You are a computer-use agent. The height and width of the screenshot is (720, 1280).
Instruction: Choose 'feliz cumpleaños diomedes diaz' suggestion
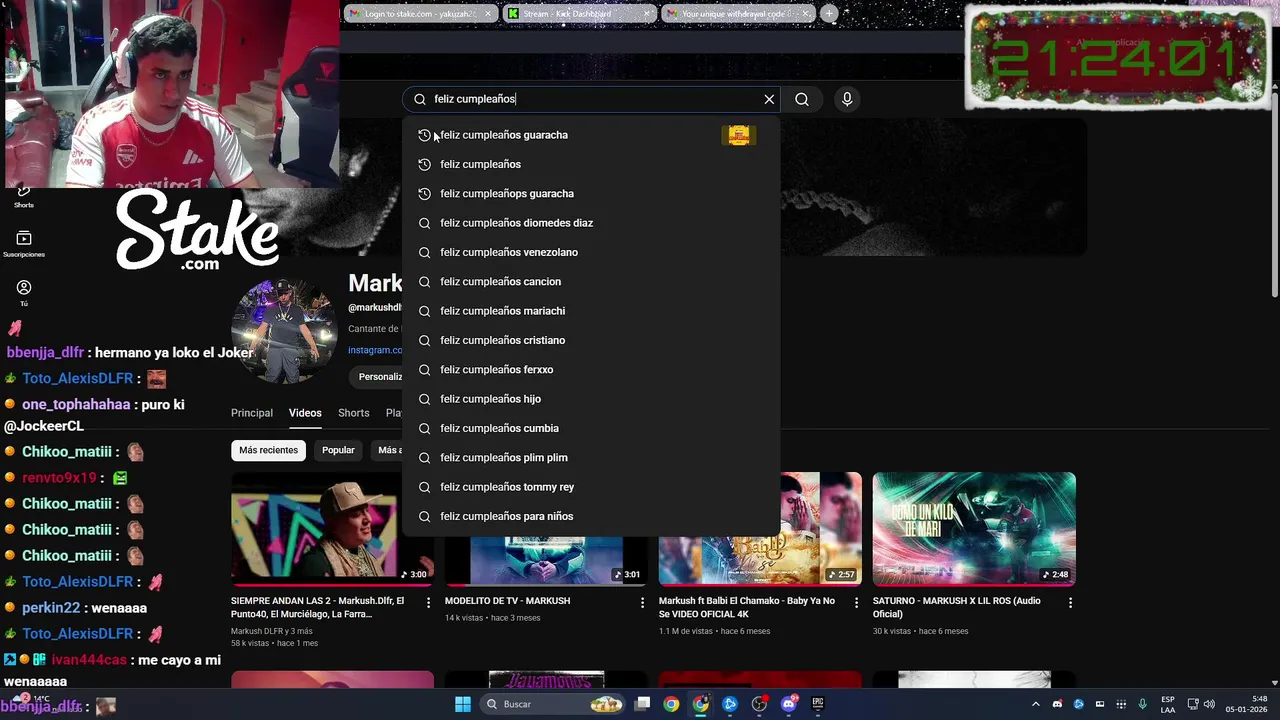[x=591, y=223]
